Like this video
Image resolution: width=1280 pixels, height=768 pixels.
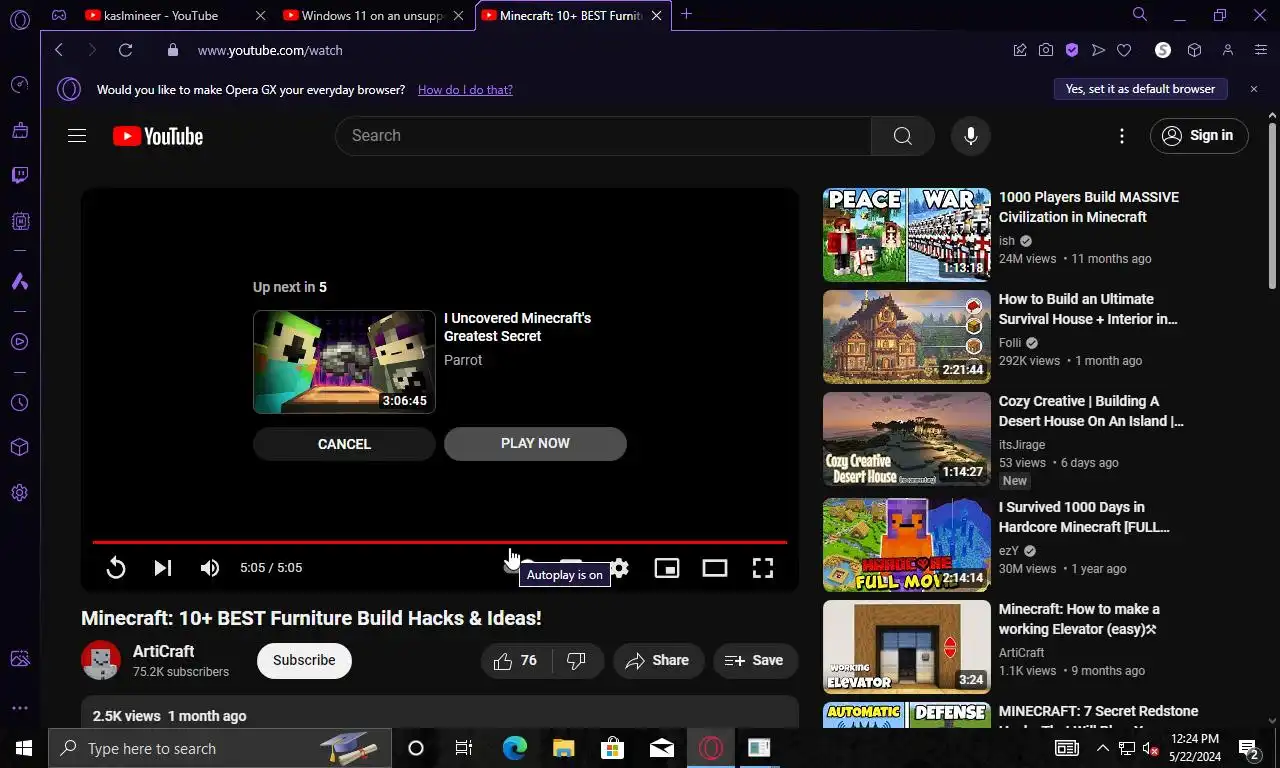(x=516, y=661)
